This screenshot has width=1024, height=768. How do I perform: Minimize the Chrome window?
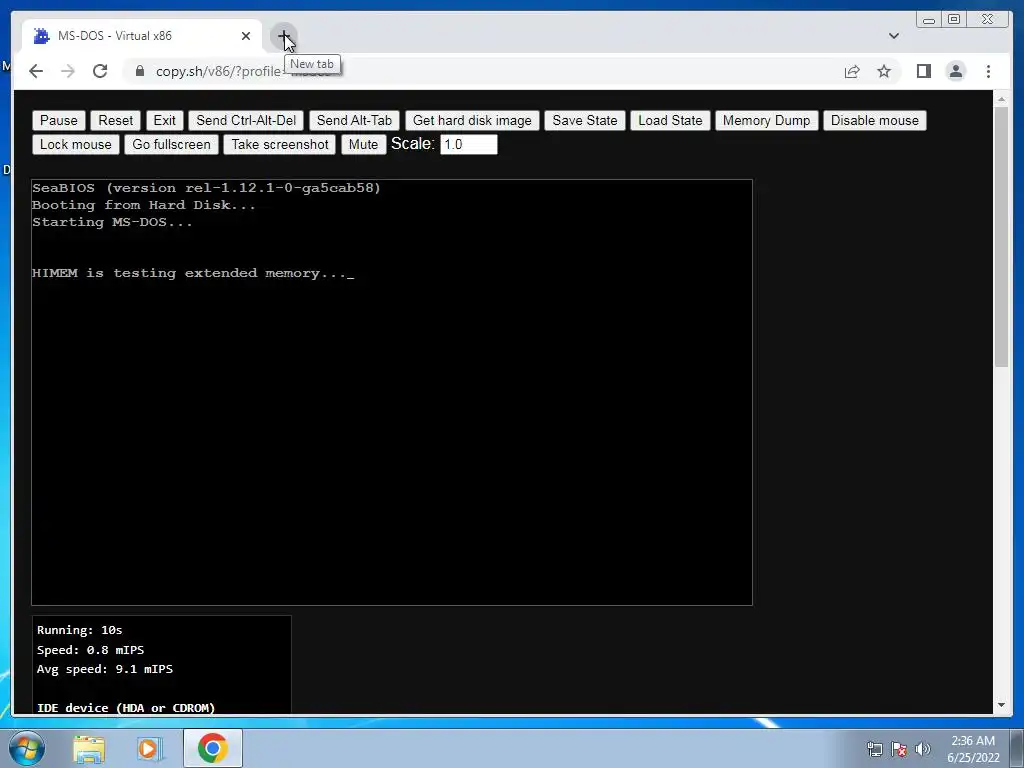(x=929, y=20)
